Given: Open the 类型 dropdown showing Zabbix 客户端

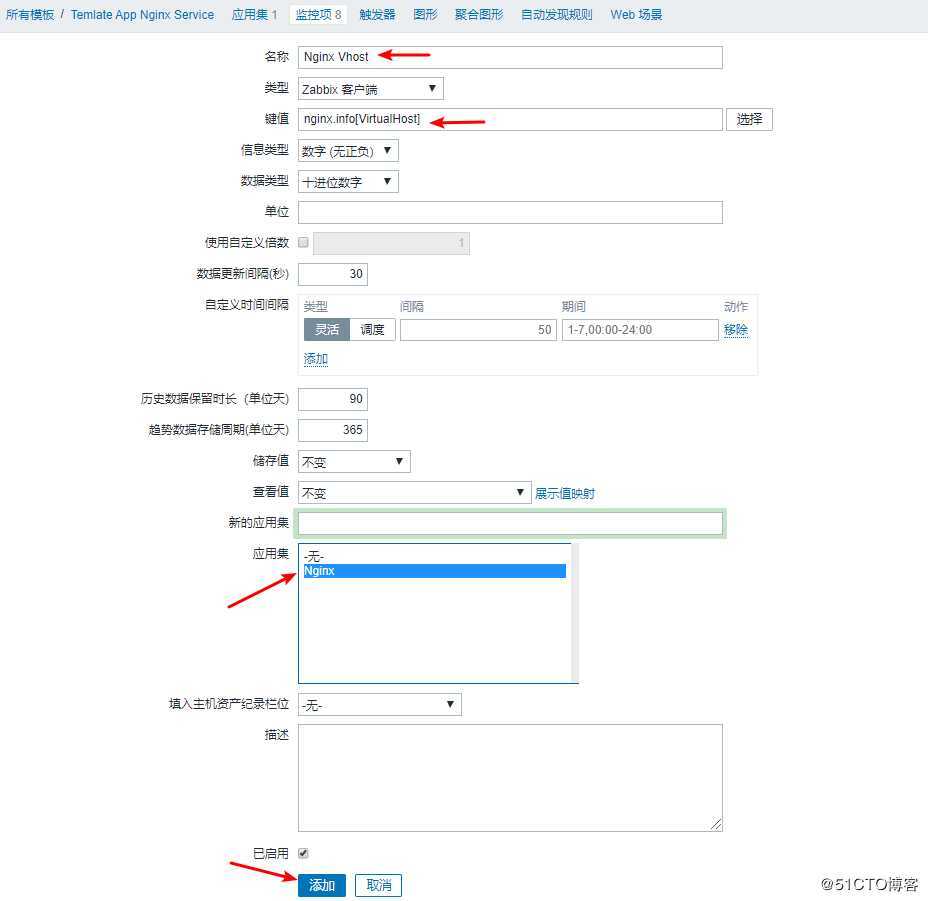Looking at the screenshot, I should click(370, 88).
